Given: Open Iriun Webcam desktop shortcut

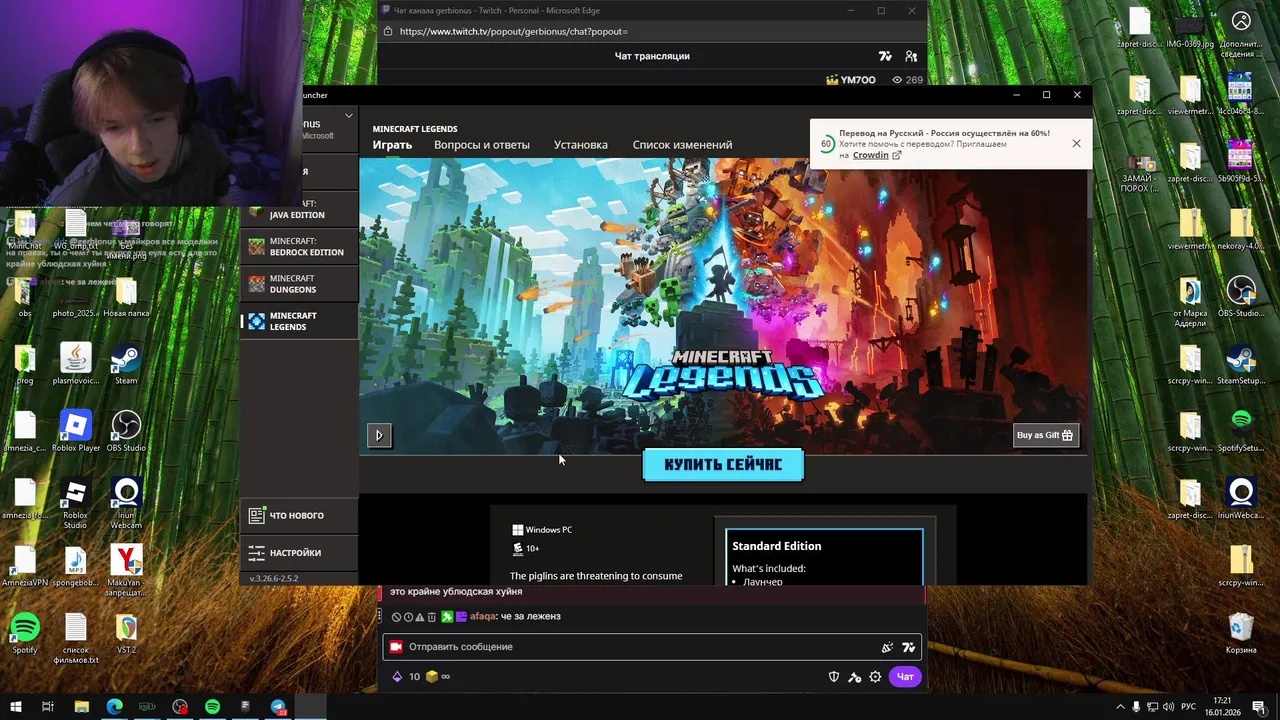Looking at the screenshot, I should click(126, 503).
